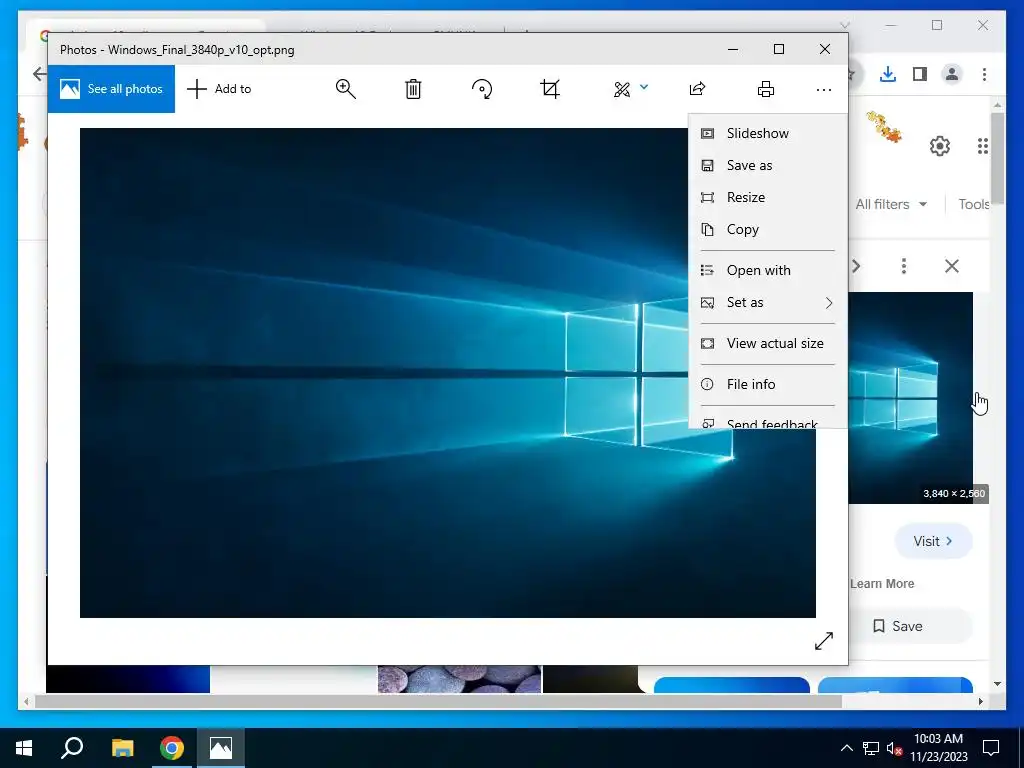Viewport: 1024px width, 768px height.
Task: Expand the All filters dropdown
Action: [x=891, y=204]
